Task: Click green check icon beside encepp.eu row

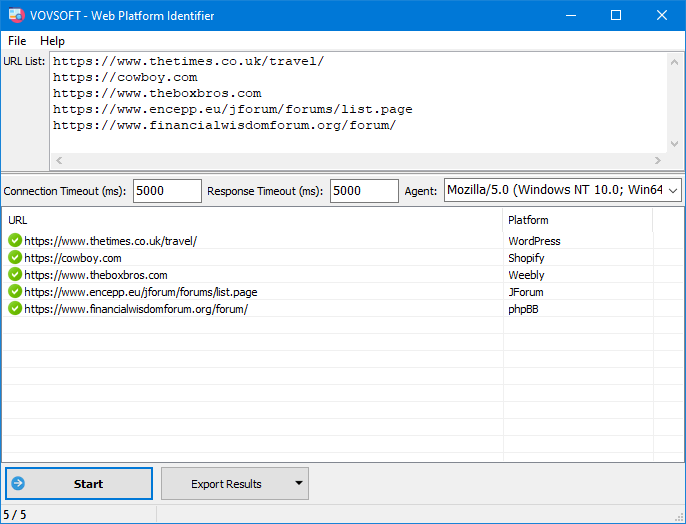Action: (15, 292)
